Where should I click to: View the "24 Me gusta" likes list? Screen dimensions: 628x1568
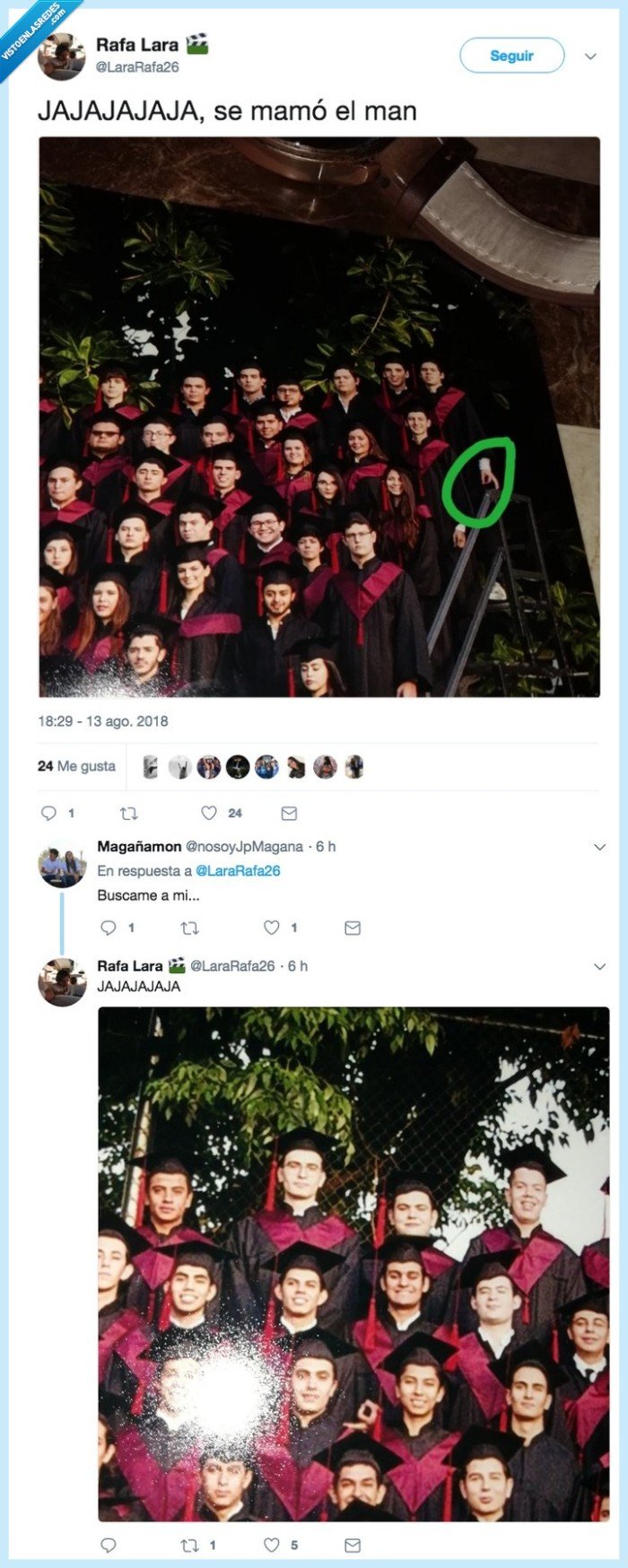pos(77,766)
